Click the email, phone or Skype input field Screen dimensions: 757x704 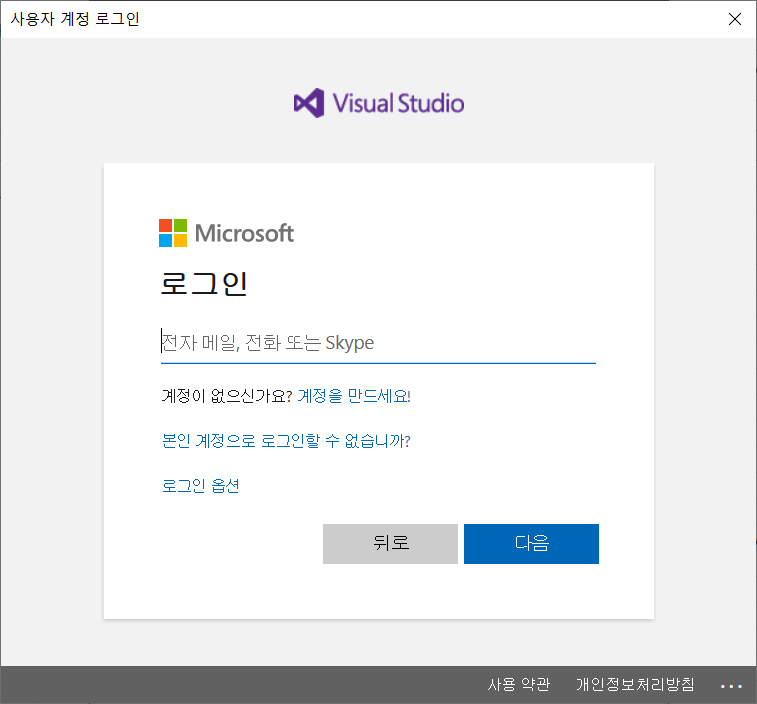(378, 343)
